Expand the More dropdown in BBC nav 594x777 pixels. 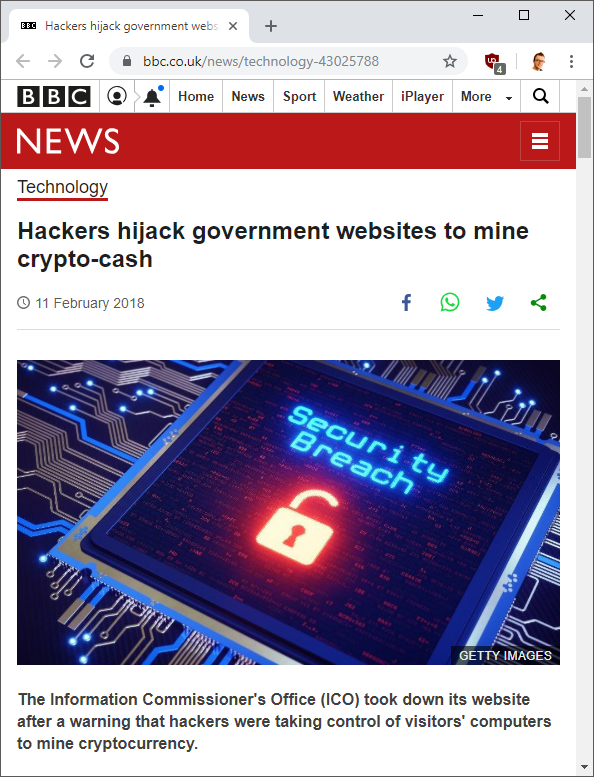pyautogui.click(x=486, y=96)
